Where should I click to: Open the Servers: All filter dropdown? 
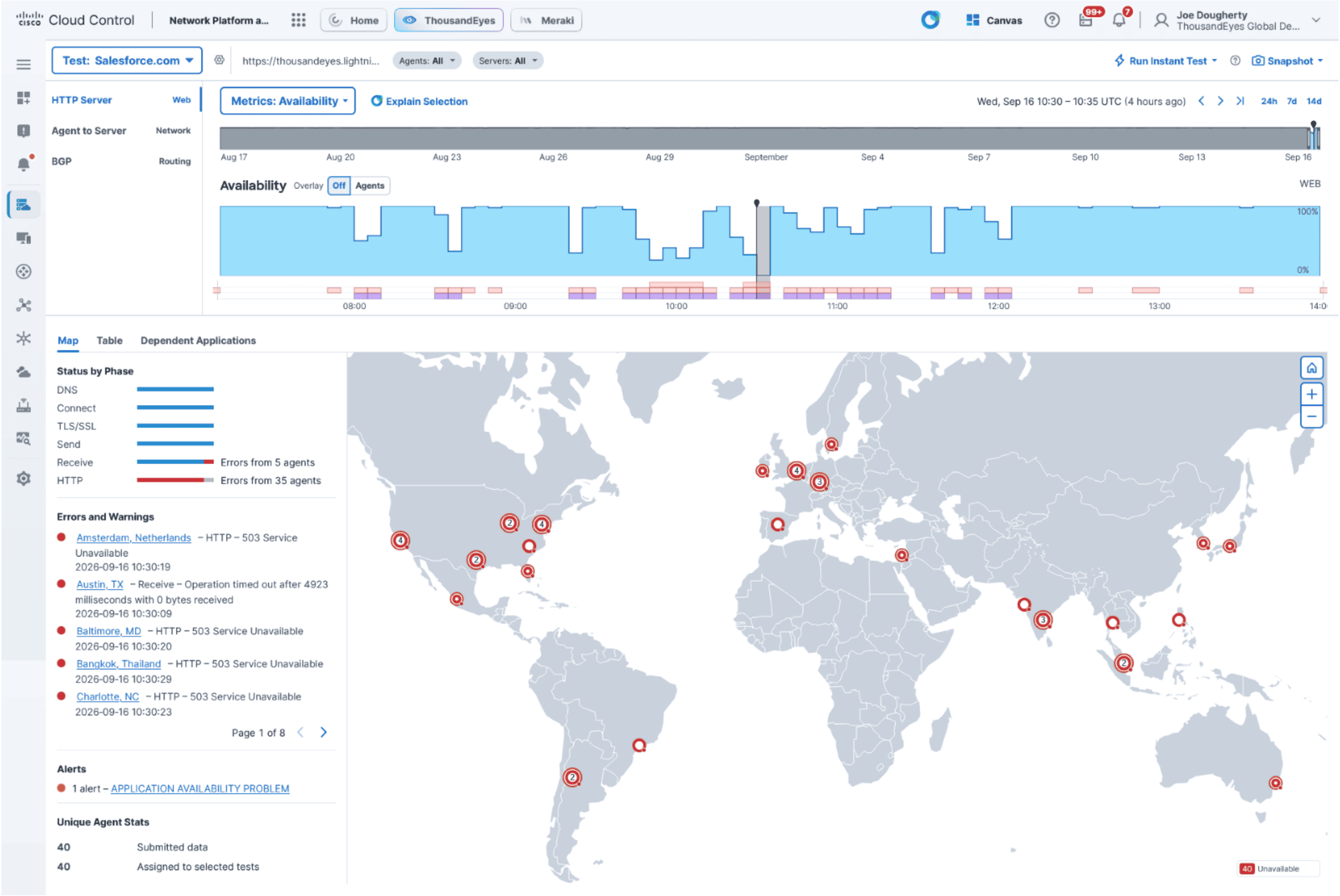[507, 61]
